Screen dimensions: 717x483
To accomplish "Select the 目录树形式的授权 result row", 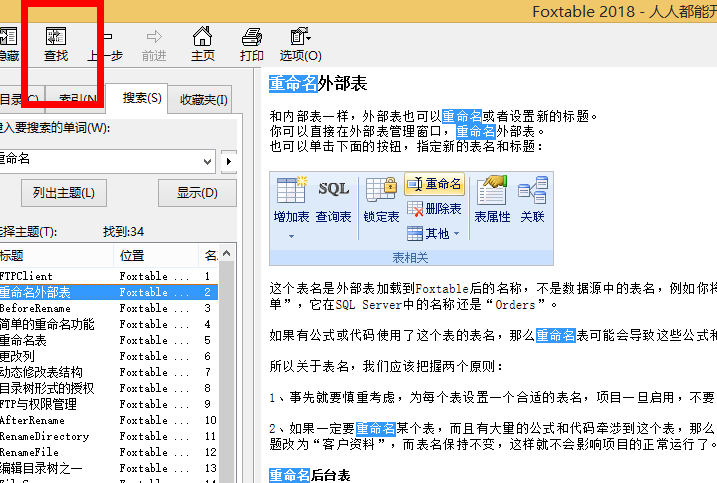I will pyautogui.click(x=109, y=388).
